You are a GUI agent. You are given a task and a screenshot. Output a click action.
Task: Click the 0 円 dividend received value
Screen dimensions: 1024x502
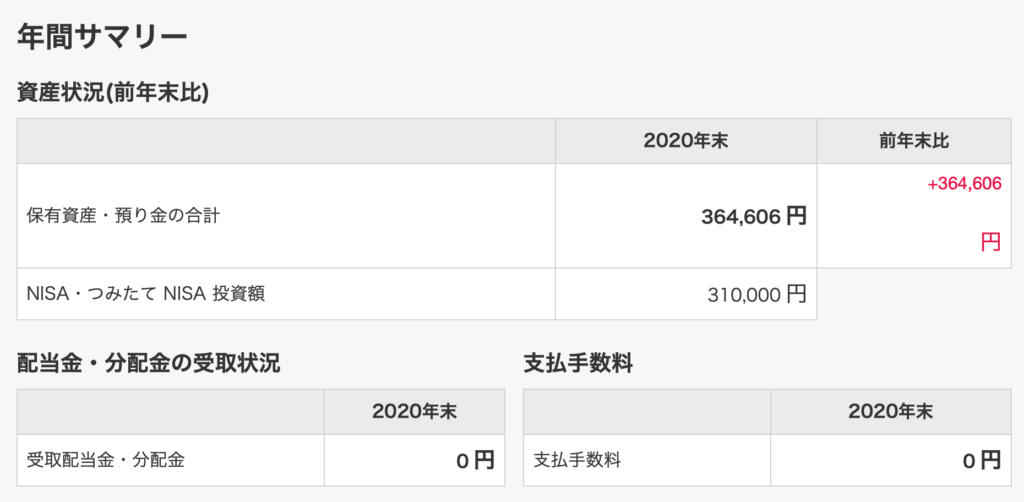point(475,461)
